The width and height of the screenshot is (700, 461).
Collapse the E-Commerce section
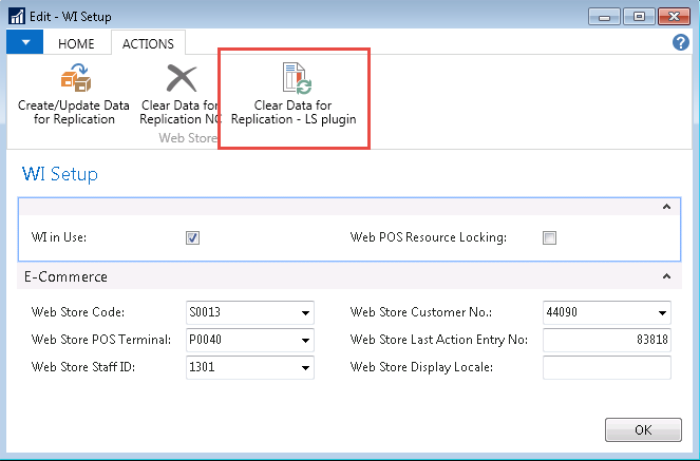[665, 277]
